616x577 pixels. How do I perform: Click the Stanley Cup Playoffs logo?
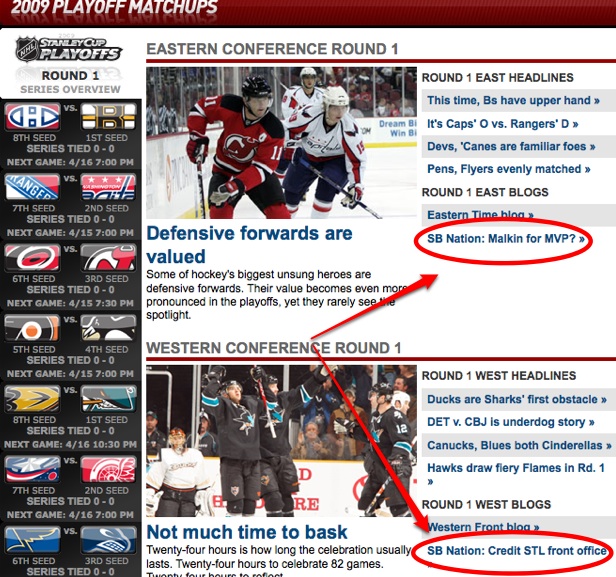pyautogui.click(x=69, y=50)
